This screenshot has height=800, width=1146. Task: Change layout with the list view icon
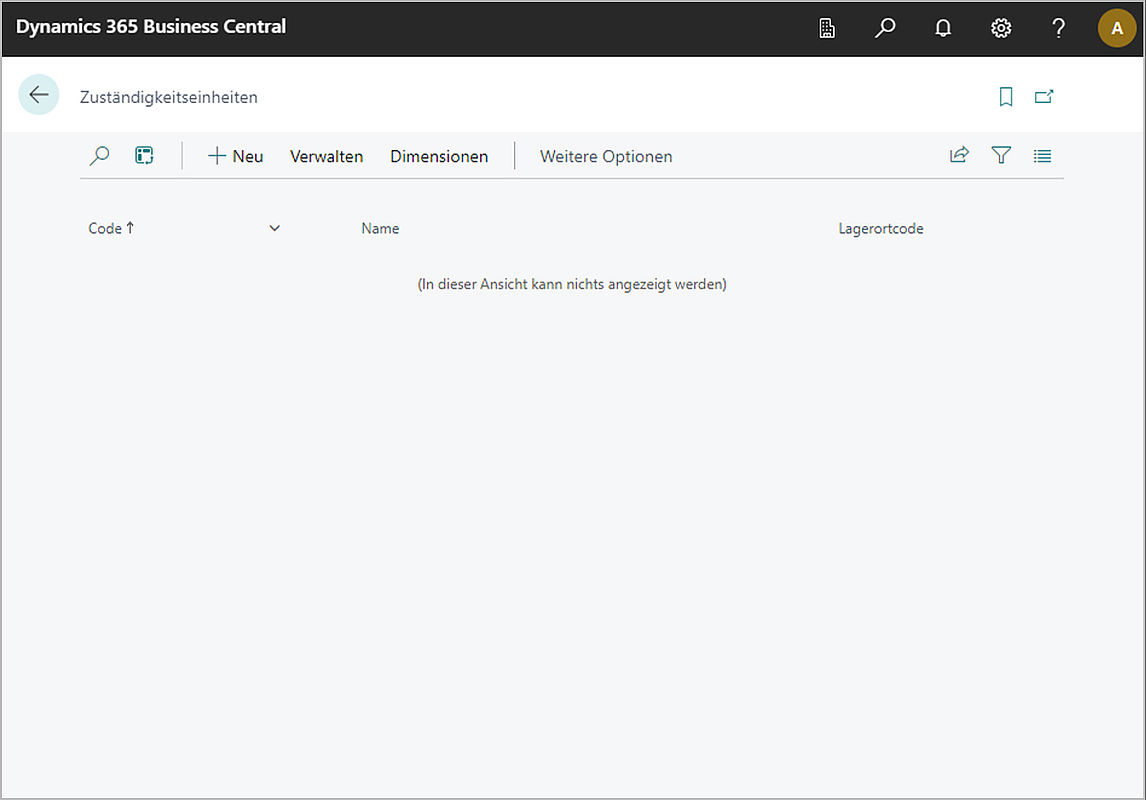pyautogui.click(x=1042, y=156)
